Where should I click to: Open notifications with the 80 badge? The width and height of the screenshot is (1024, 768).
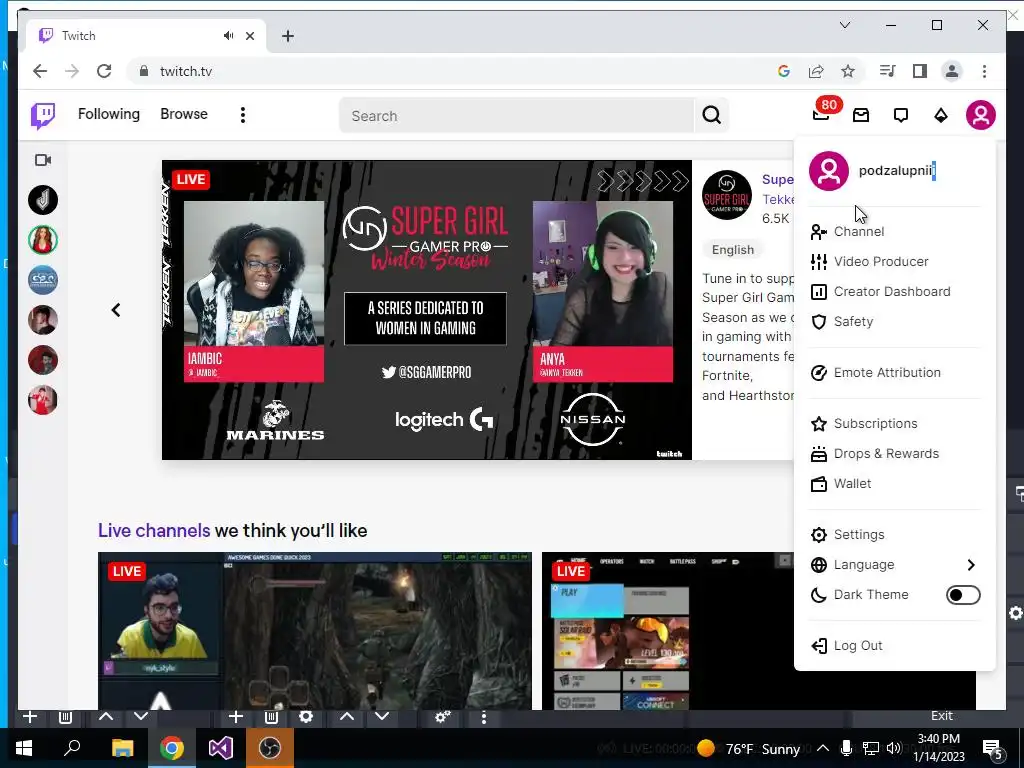[x=821, y=115]
